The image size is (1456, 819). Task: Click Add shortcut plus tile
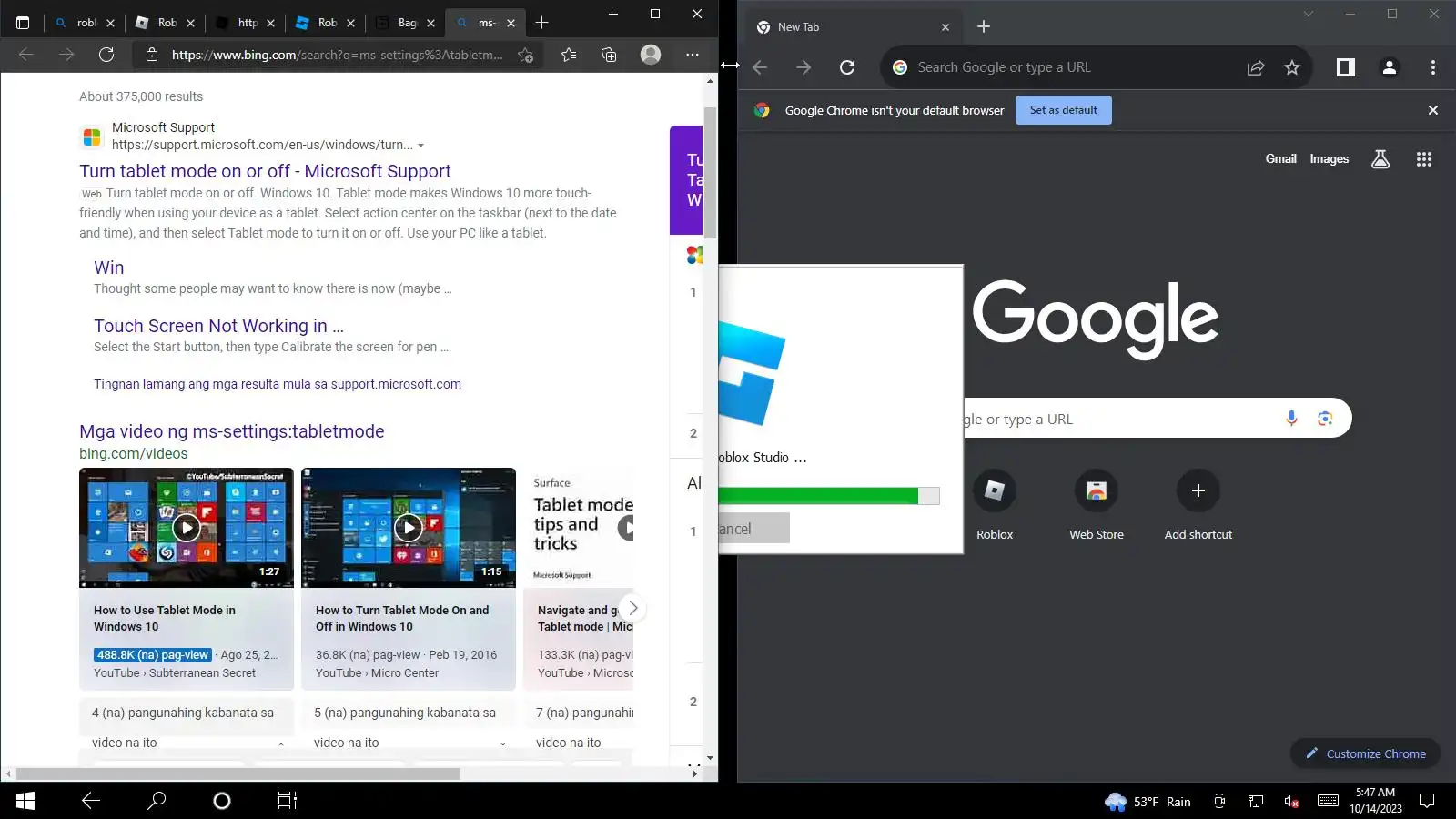click(1198, 490)
